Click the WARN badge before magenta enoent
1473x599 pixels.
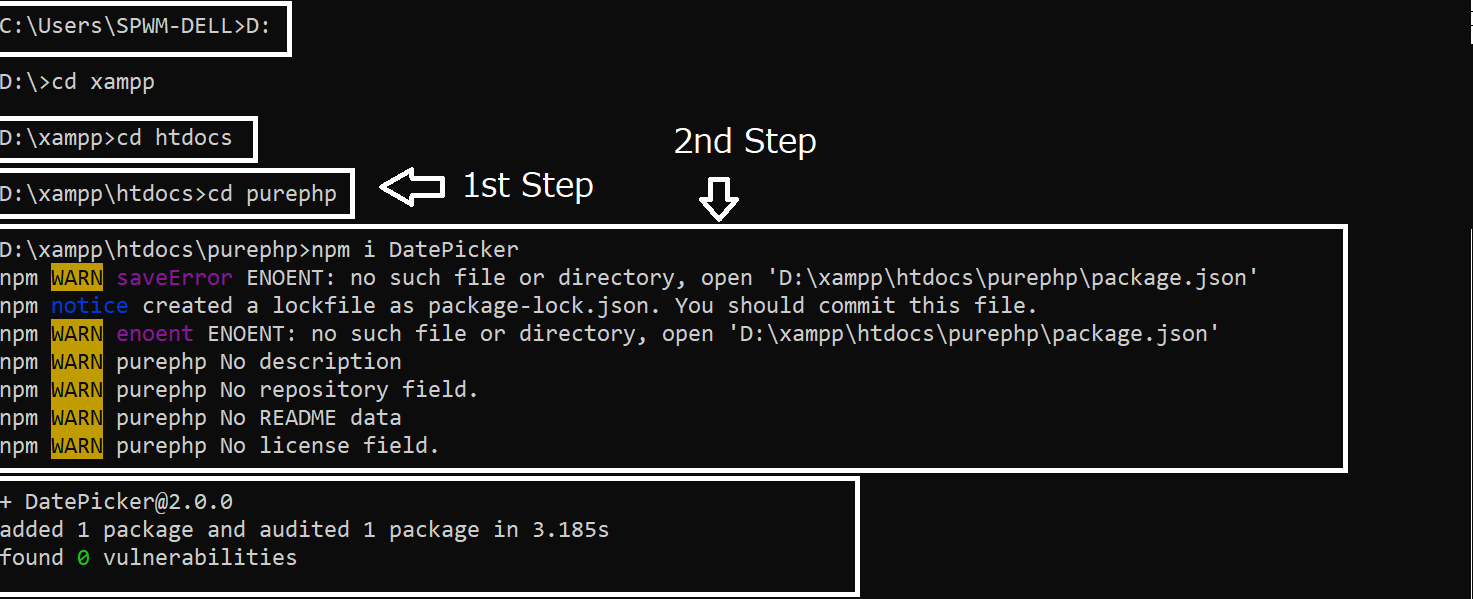77,333
